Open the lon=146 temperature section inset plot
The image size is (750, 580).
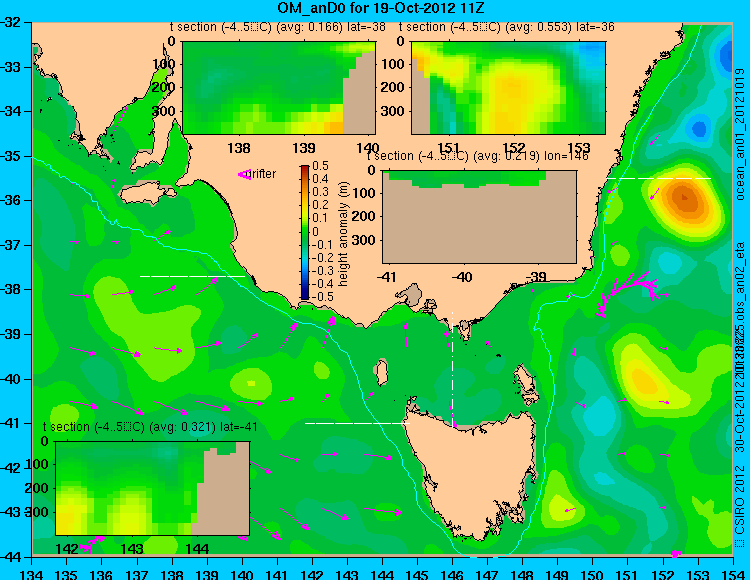point(479,217)
